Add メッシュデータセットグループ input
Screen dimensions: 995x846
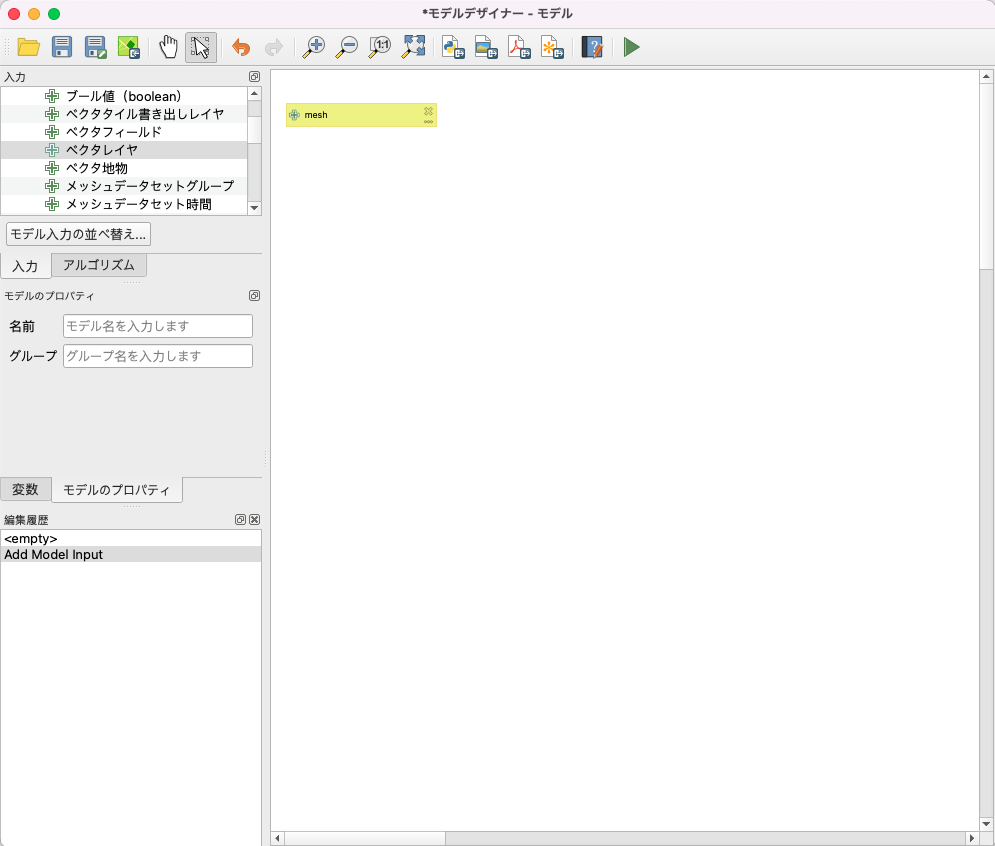click(x=124, y=186)
